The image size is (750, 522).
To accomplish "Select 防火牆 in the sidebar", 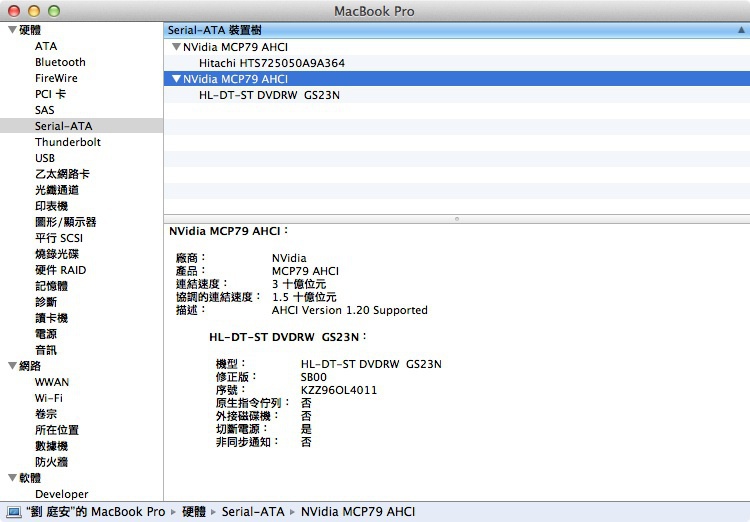I will (x=51, y=462).
